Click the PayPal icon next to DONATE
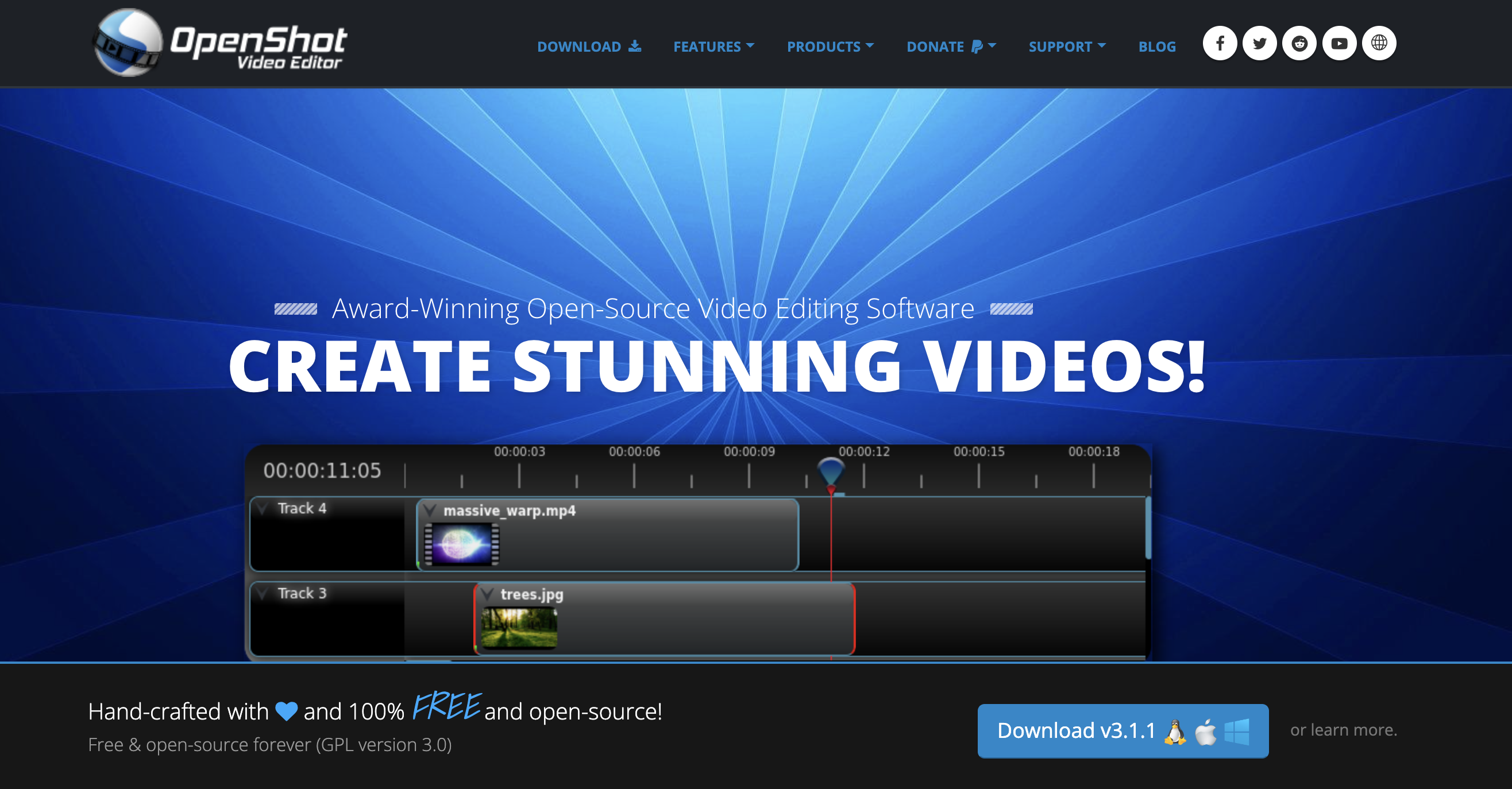 pos(976,47)
